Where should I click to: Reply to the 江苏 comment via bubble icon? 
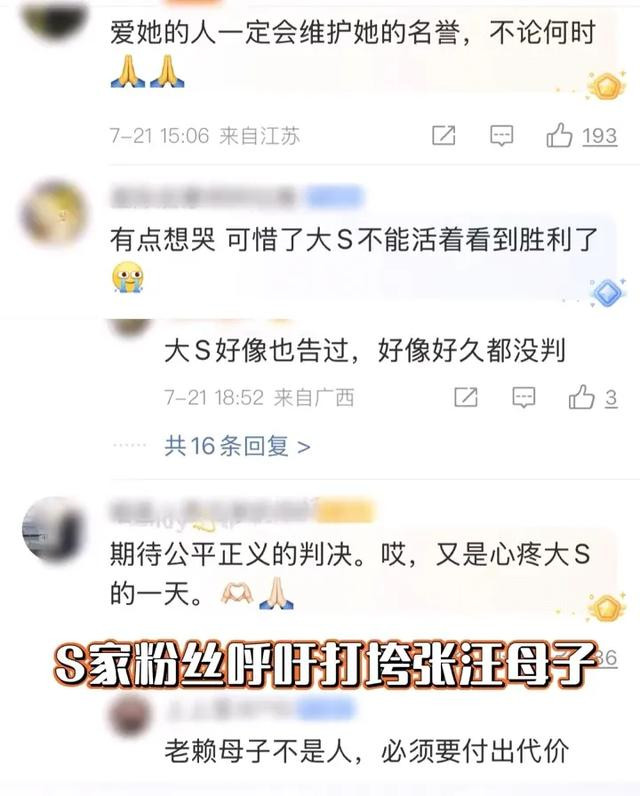pos(501,136)
